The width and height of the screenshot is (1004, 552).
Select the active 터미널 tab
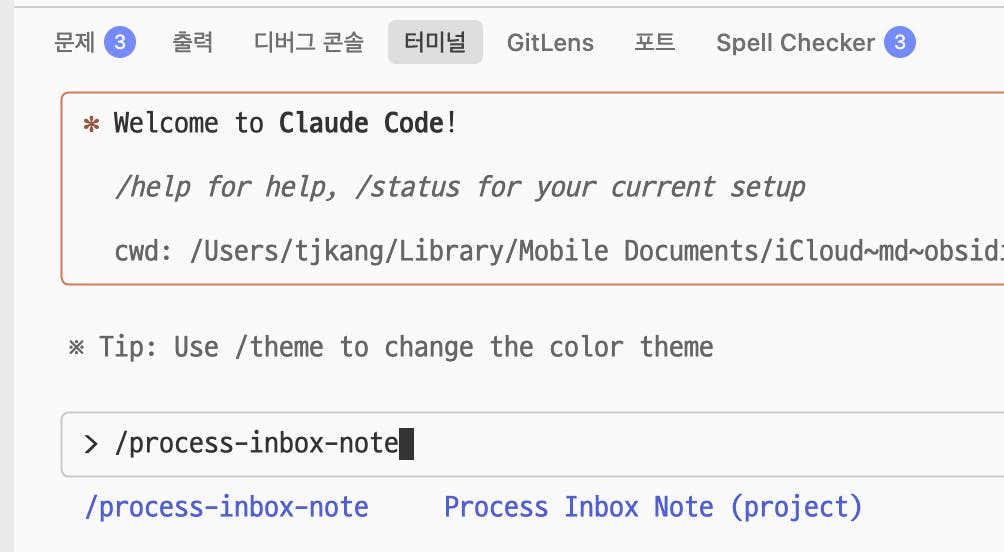click(x=435, y=42)
